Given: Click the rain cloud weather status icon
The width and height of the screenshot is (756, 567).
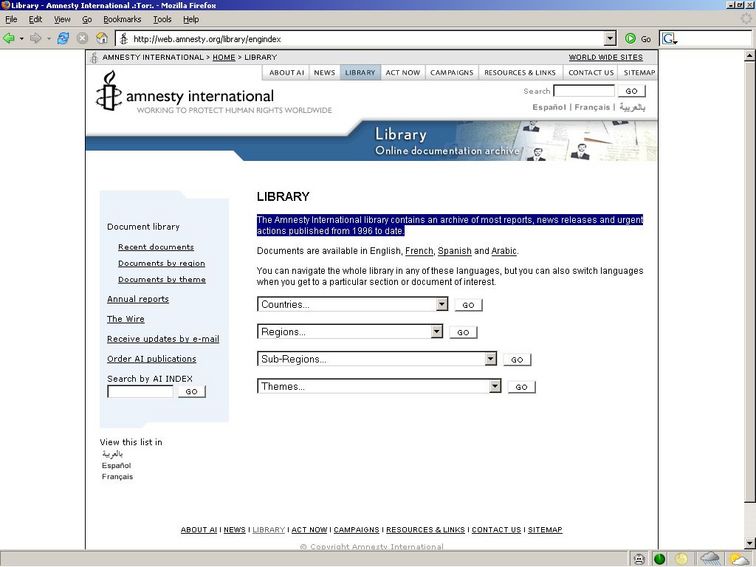Looking at the screenshot, I should tap(710, 559).
